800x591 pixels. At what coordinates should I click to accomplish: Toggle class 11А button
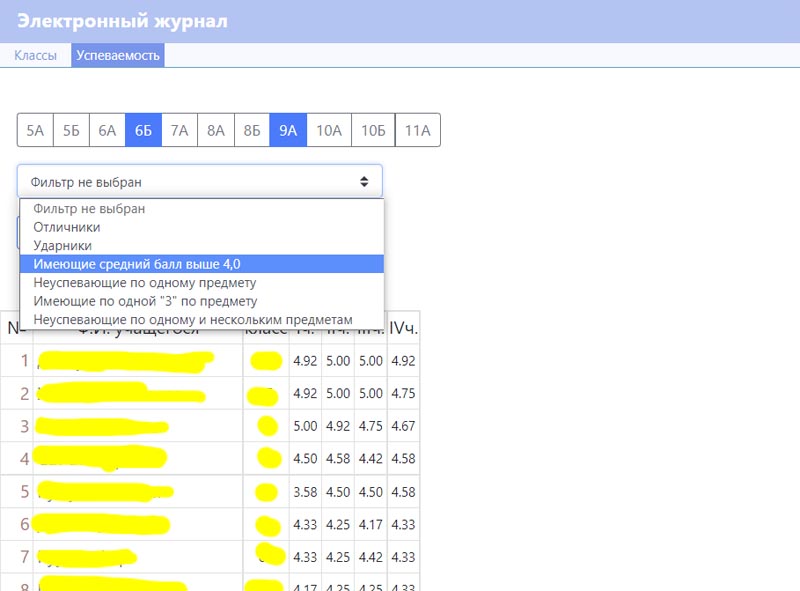click(x=417, y=130)
